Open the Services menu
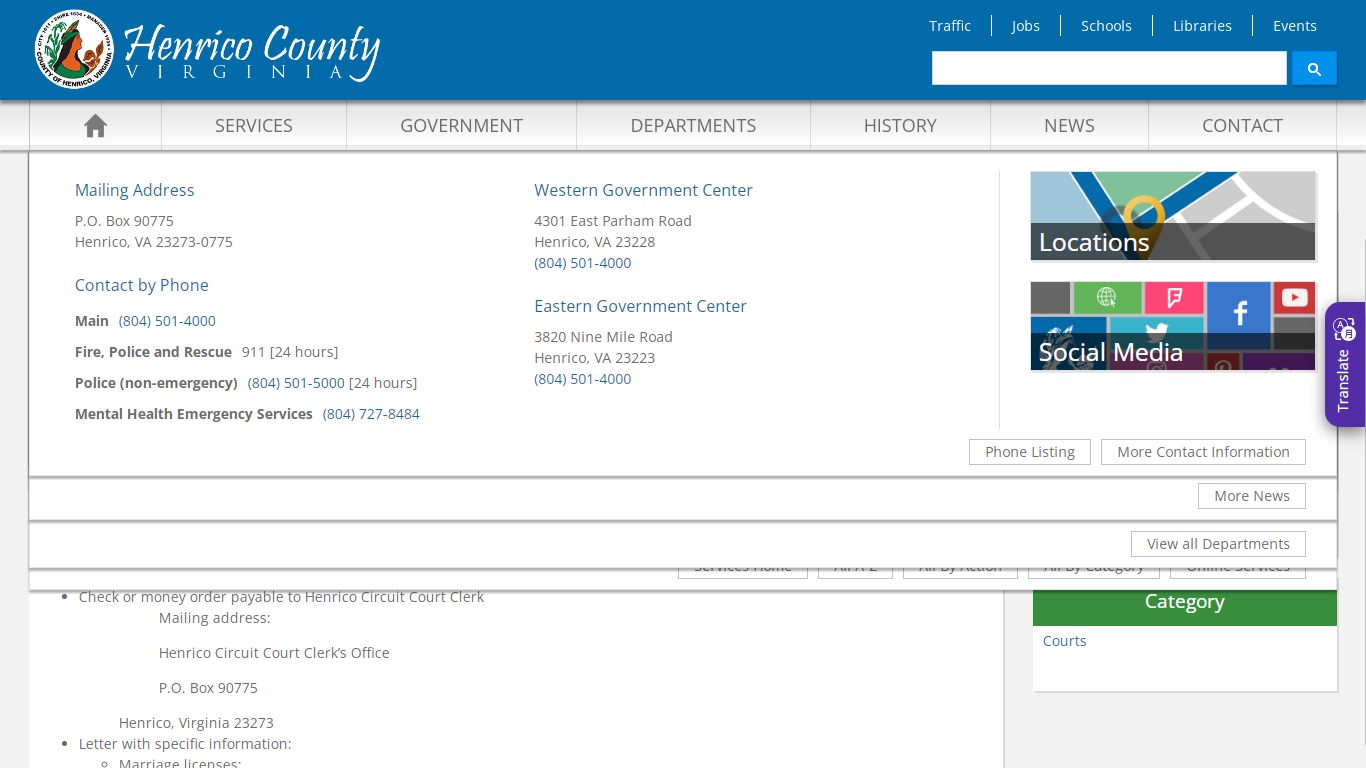Image resolution: width=1366 pixels, height=768 pixels. (254, 125)
